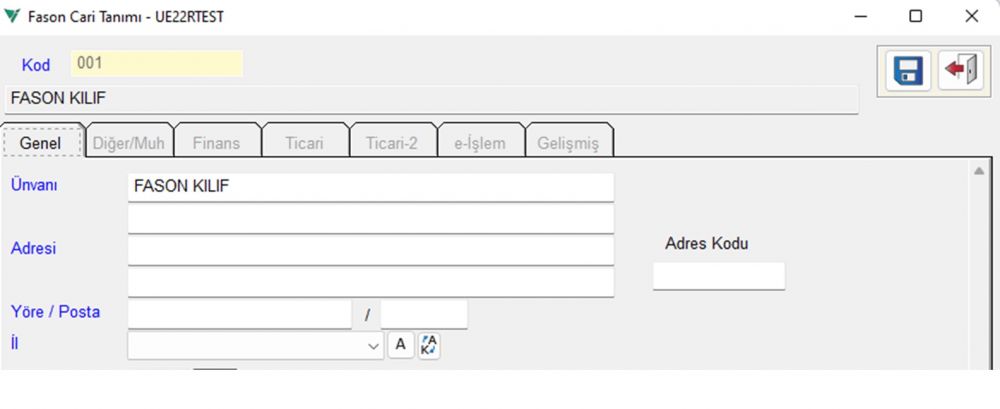Click the Posta code field after slash

point(424,314)
